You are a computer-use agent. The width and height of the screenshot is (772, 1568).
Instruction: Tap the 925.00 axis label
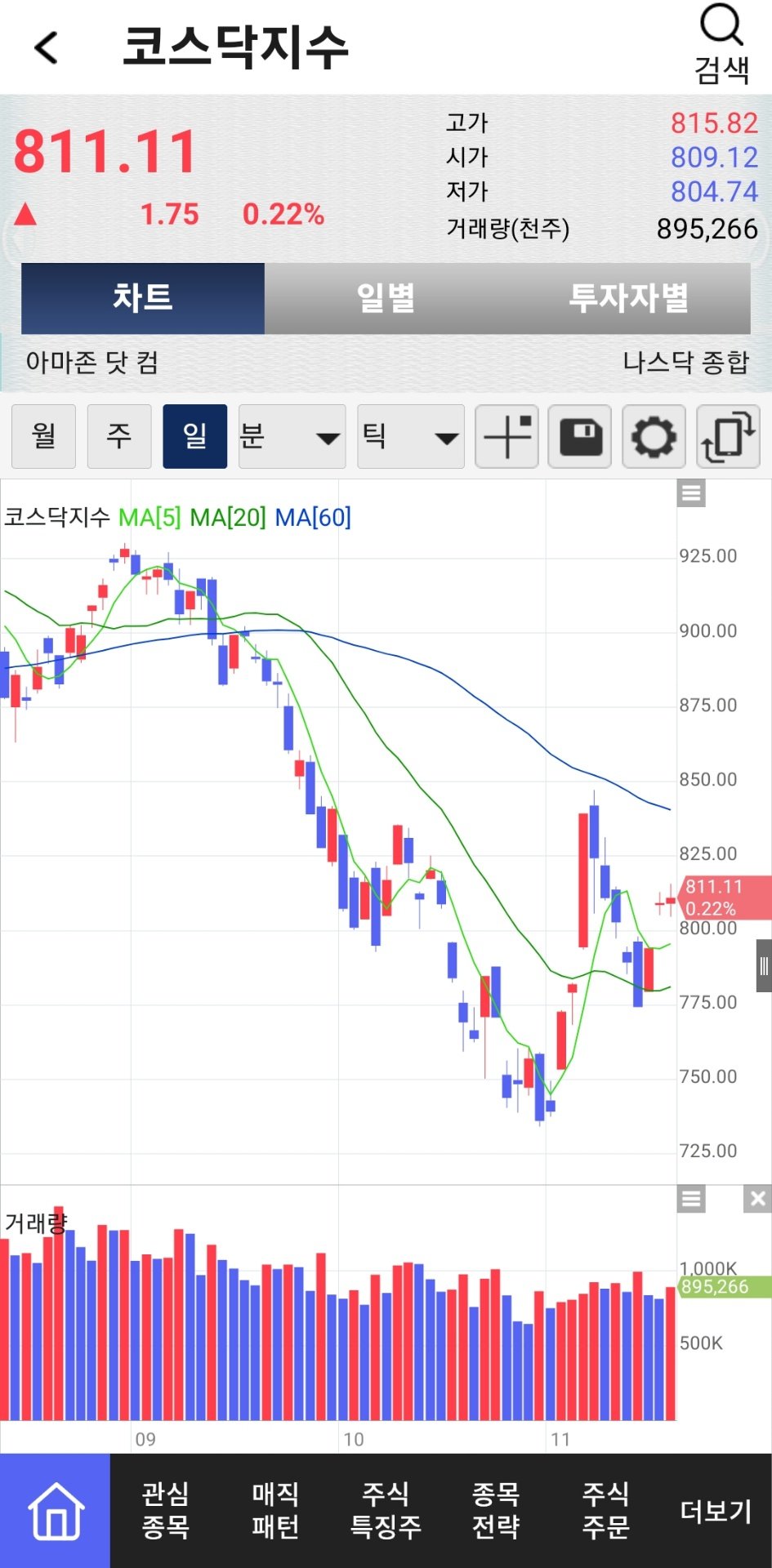pyautogui.click(x=708, y=556)
